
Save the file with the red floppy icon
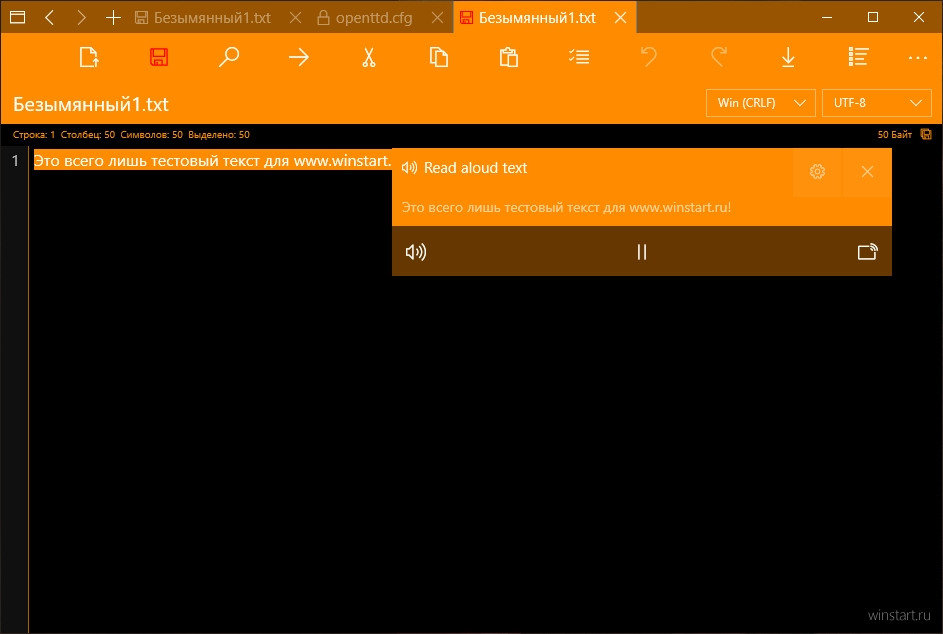tap(159, 58)
